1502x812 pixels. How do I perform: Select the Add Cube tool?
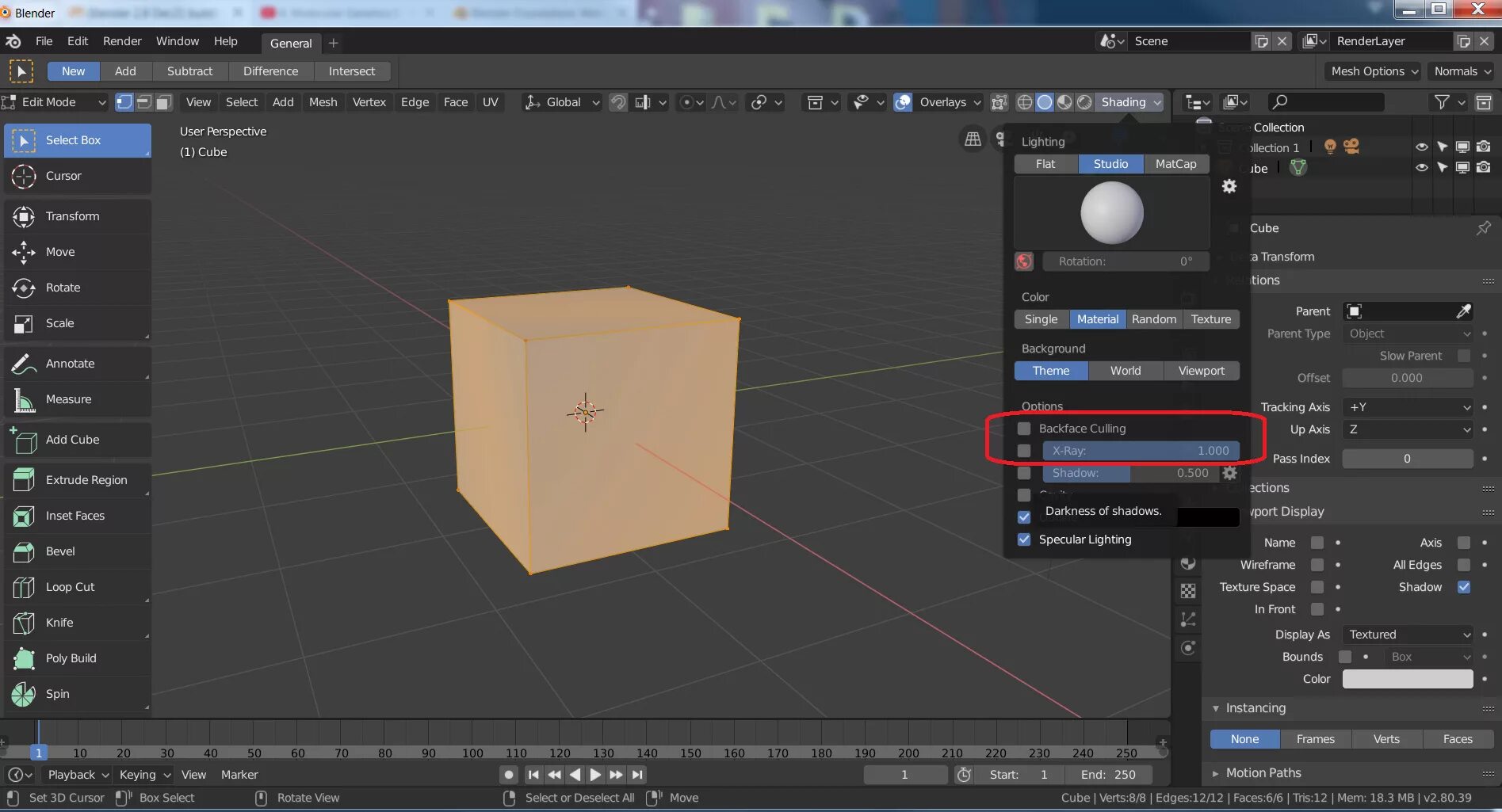pos(77,440)
